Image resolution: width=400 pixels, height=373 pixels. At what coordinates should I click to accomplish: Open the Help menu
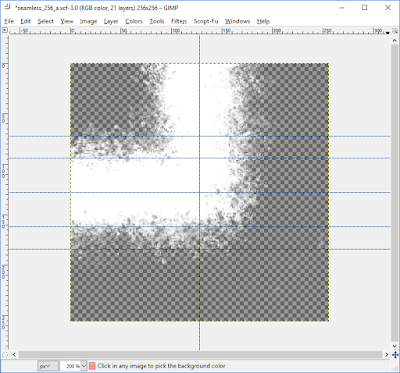coord(263,21)
